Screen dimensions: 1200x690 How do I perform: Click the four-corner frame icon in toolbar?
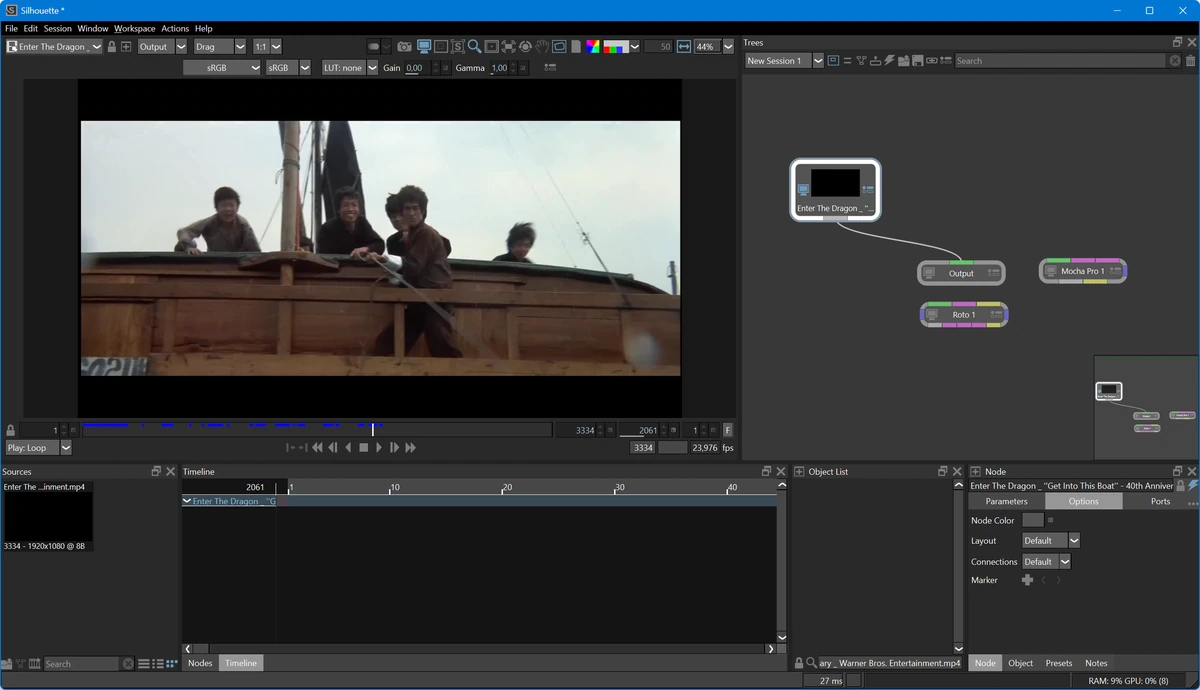click(508, 46)
